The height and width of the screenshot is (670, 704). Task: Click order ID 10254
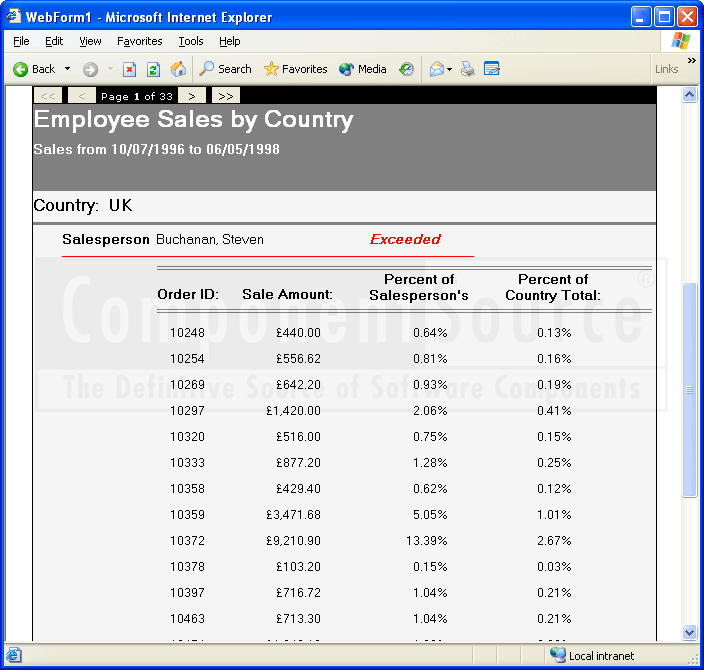187,359
